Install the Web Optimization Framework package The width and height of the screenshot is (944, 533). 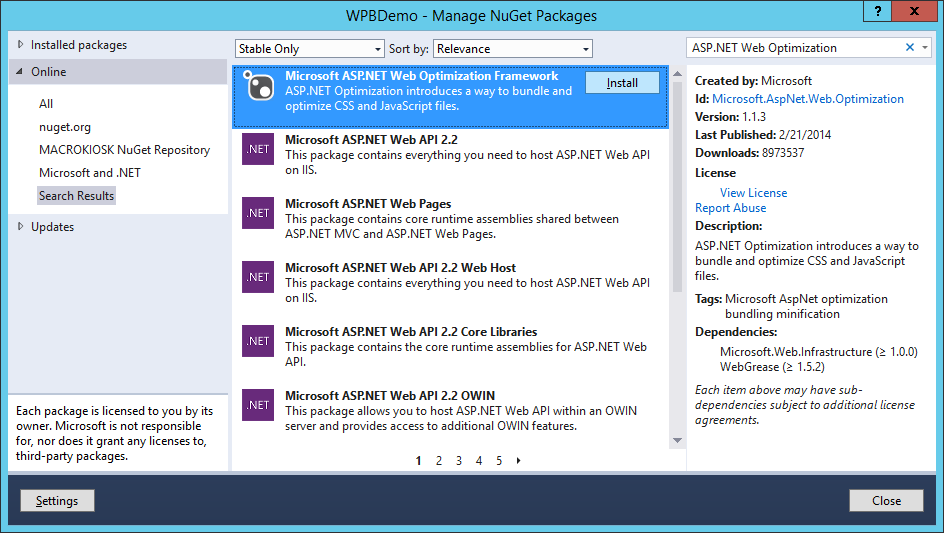623,83
